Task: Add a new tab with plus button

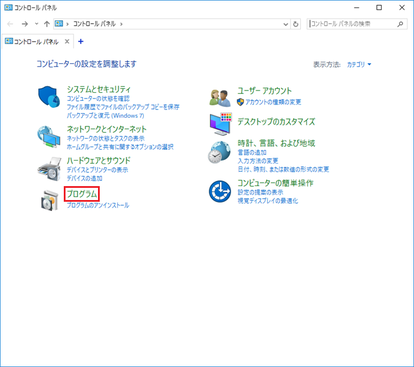Action: coord(80,42)
